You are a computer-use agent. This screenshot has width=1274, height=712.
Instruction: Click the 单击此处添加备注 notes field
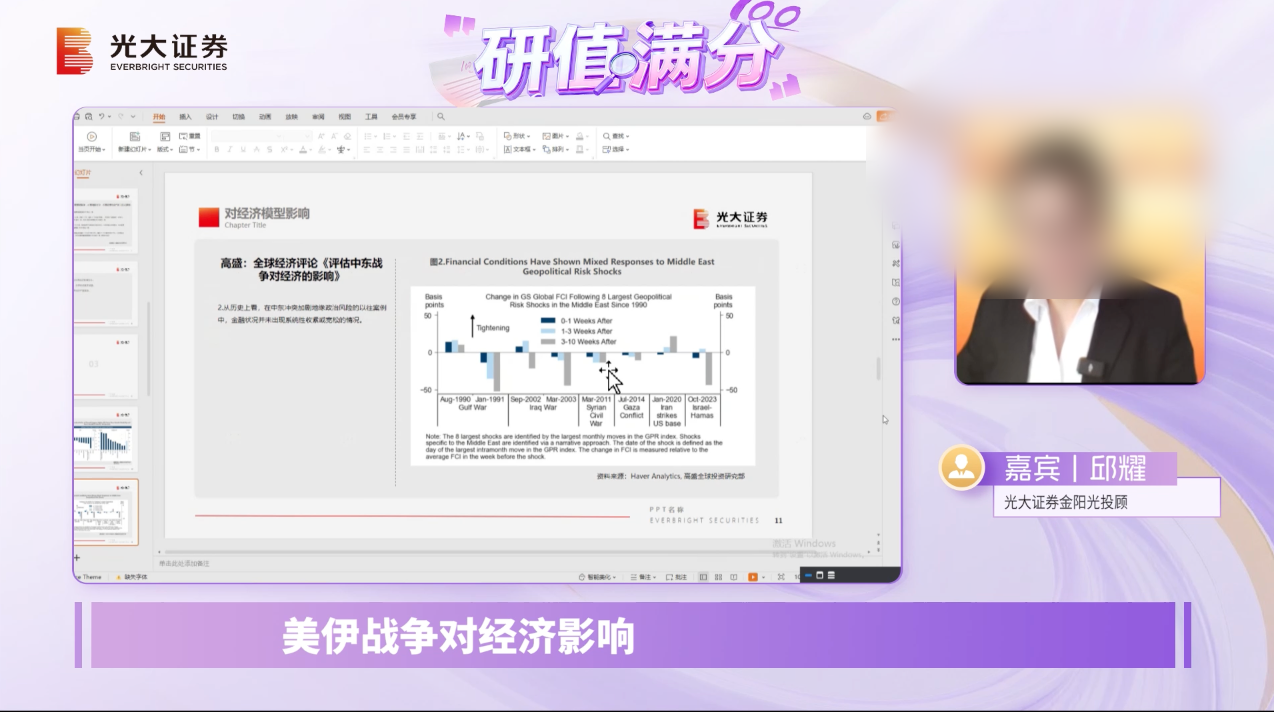(184, 563)
